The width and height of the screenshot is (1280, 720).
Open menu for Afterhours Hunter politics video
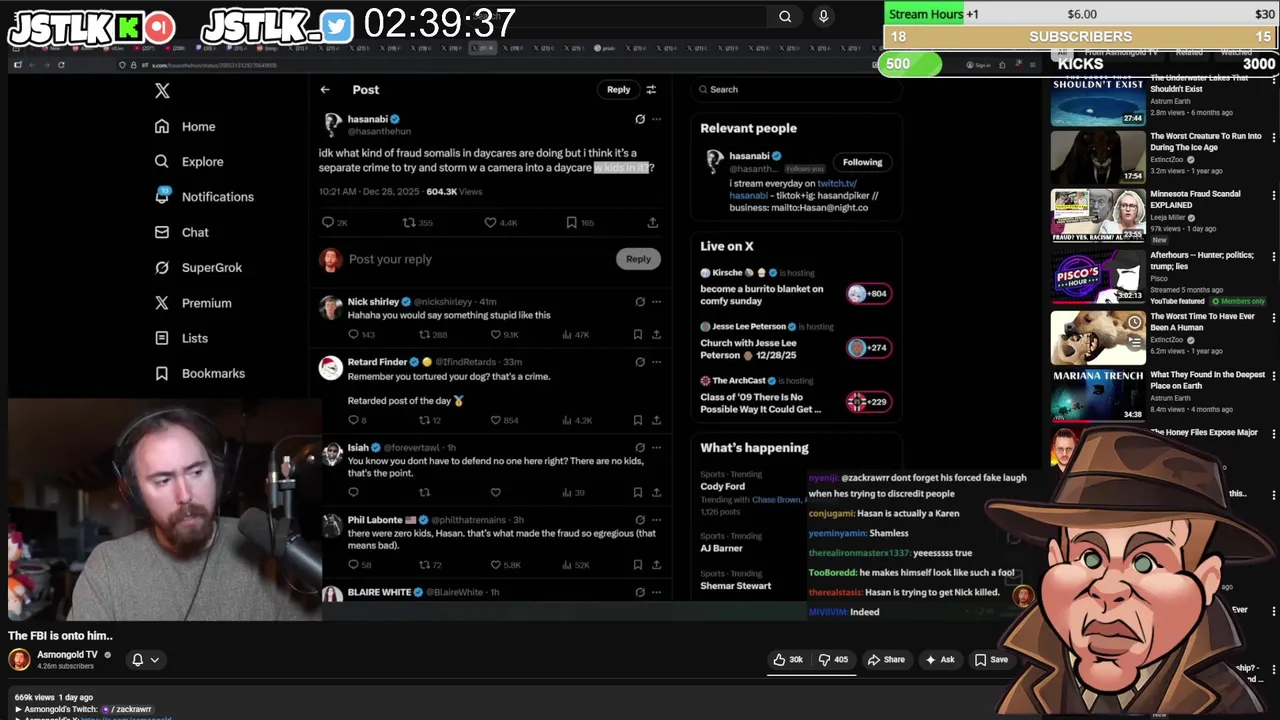[x=1274, y=256]
